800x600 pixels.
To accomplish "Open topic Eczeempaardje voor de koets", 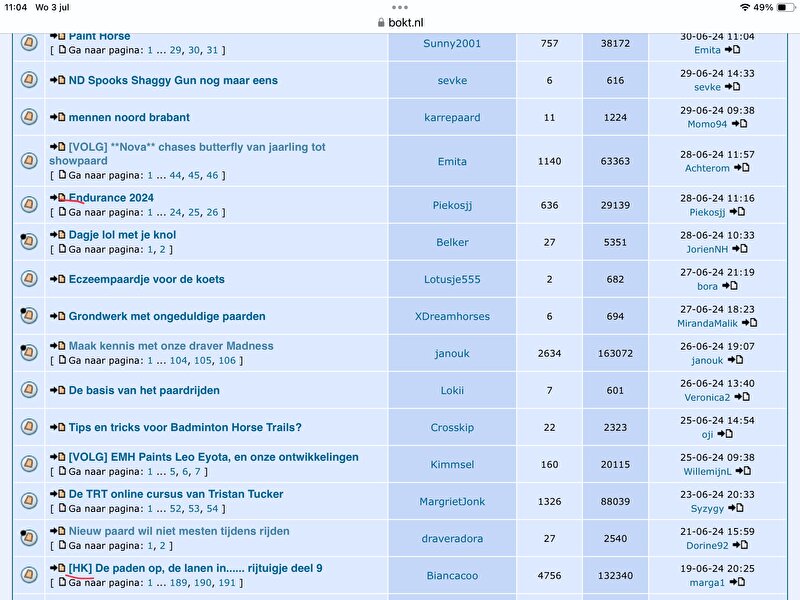I will click(146, 279).
